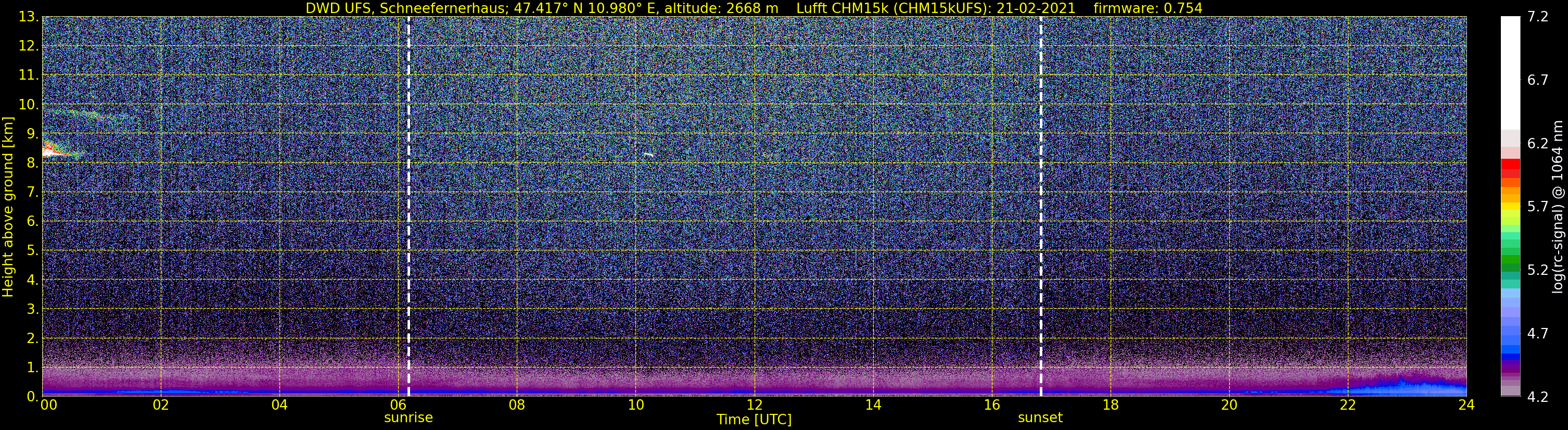Image resolution: width=1568 pixels, height=430 pixels.
Task: Click the 5.2 colorbar tick value
Action: pyautogui.click(x=1537, y=270)
